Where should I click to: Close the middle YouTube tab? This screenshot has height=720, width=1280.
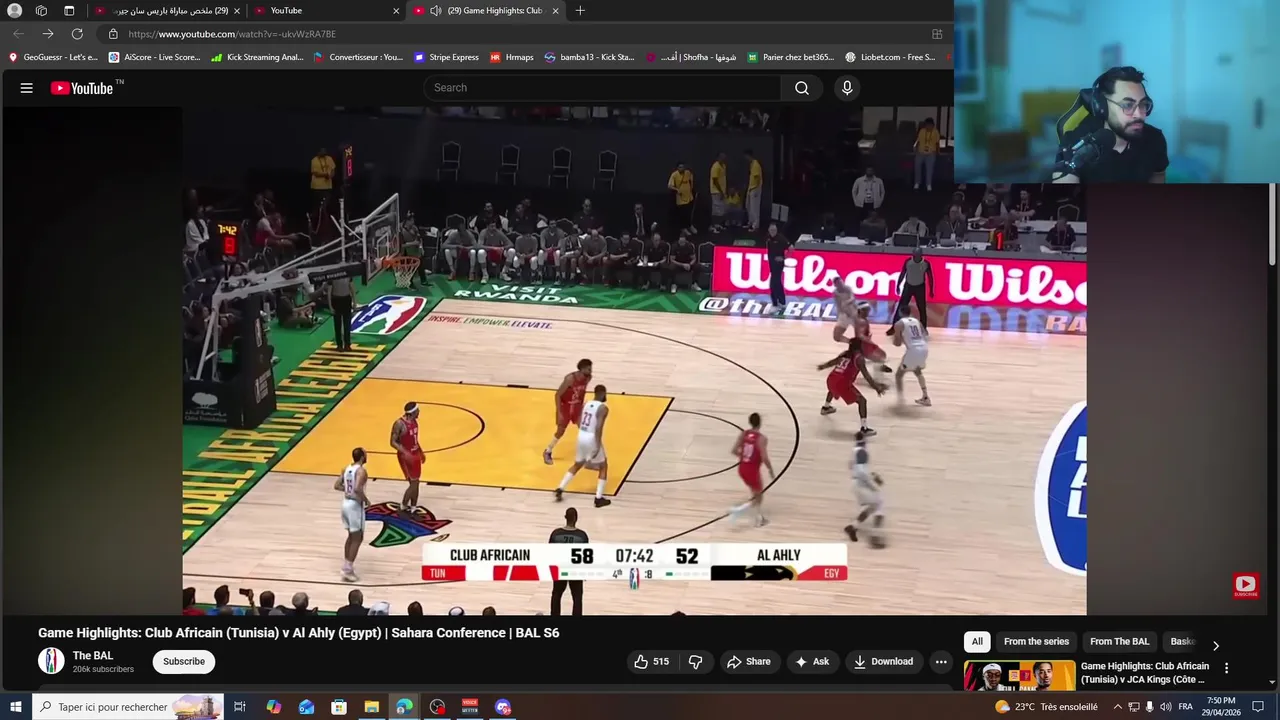(396, 11)
